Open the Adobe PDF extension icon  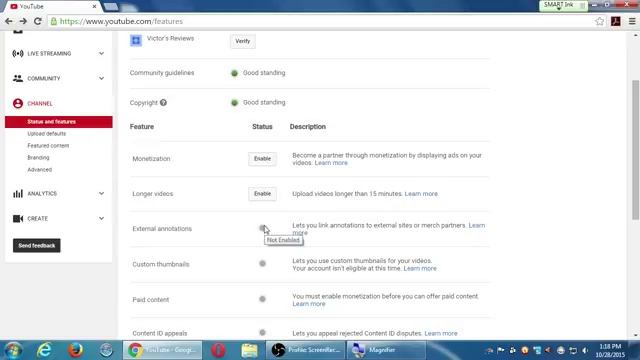616,21
